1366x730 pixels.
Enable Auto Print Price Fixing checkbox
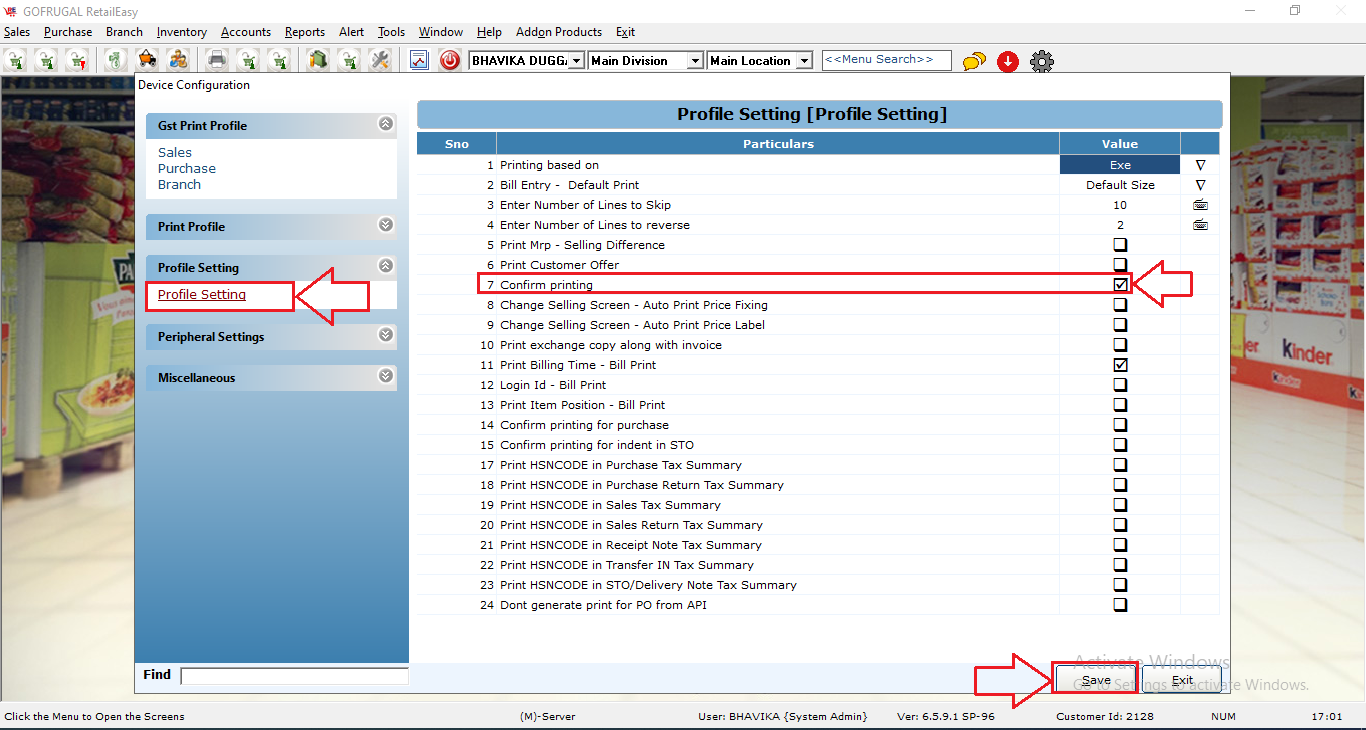[1120, 305]
